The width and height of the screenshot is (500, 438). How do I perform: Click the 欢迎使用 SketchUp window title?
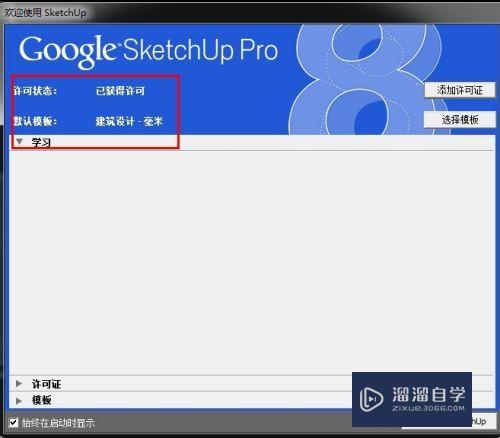click(x=45, y=12)
